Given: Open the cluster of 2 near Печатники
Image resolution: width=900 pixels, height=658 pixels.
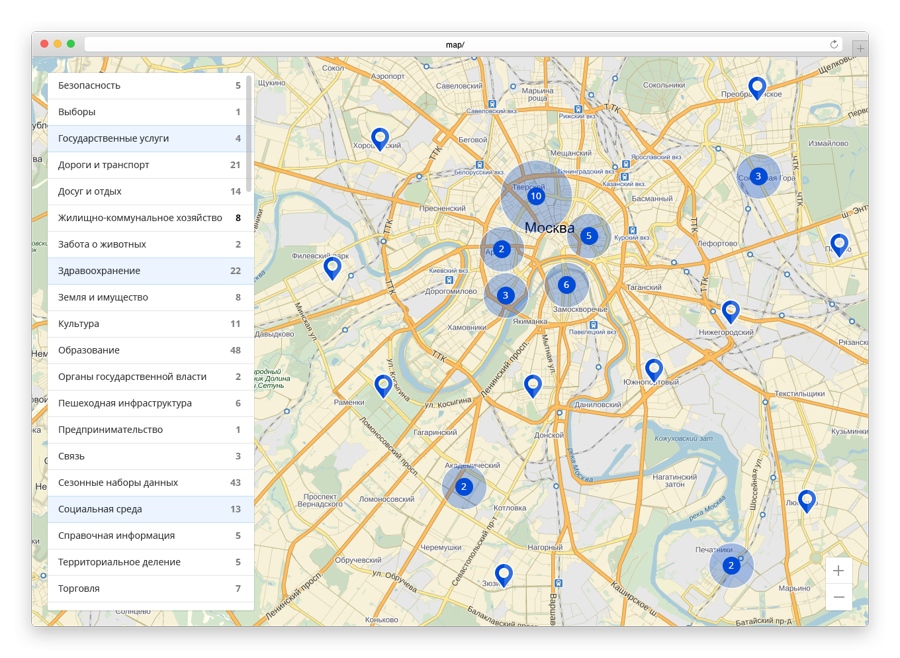Looking at the screenshot, I should pos(731,566).
